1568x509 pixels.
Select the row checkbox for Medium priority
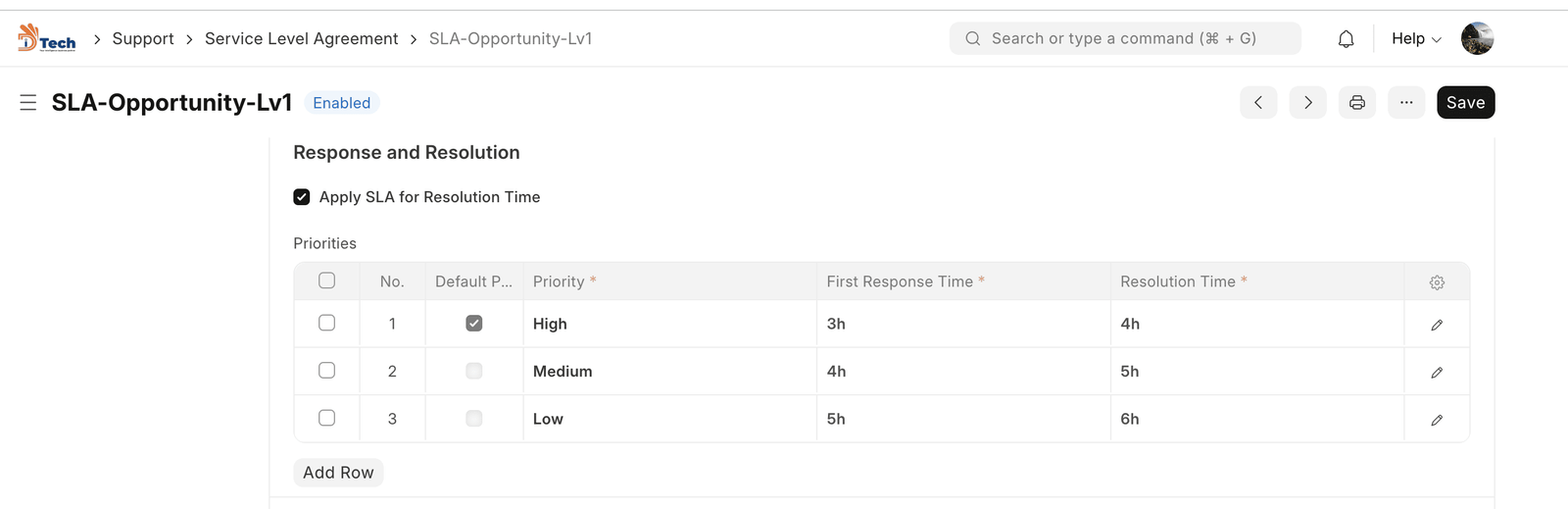tap(327, 371)
